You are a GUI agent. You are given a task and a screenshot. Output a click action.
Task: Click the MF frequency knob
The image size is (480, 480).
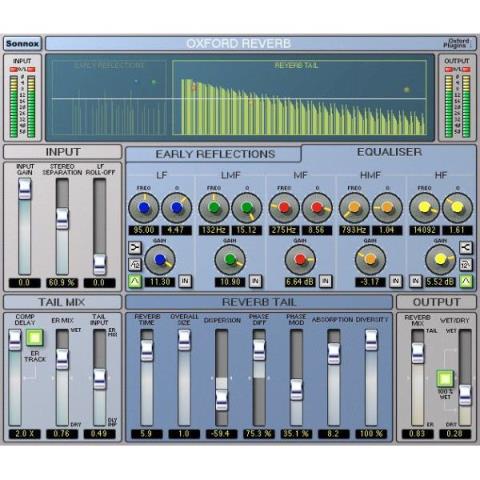284,208
